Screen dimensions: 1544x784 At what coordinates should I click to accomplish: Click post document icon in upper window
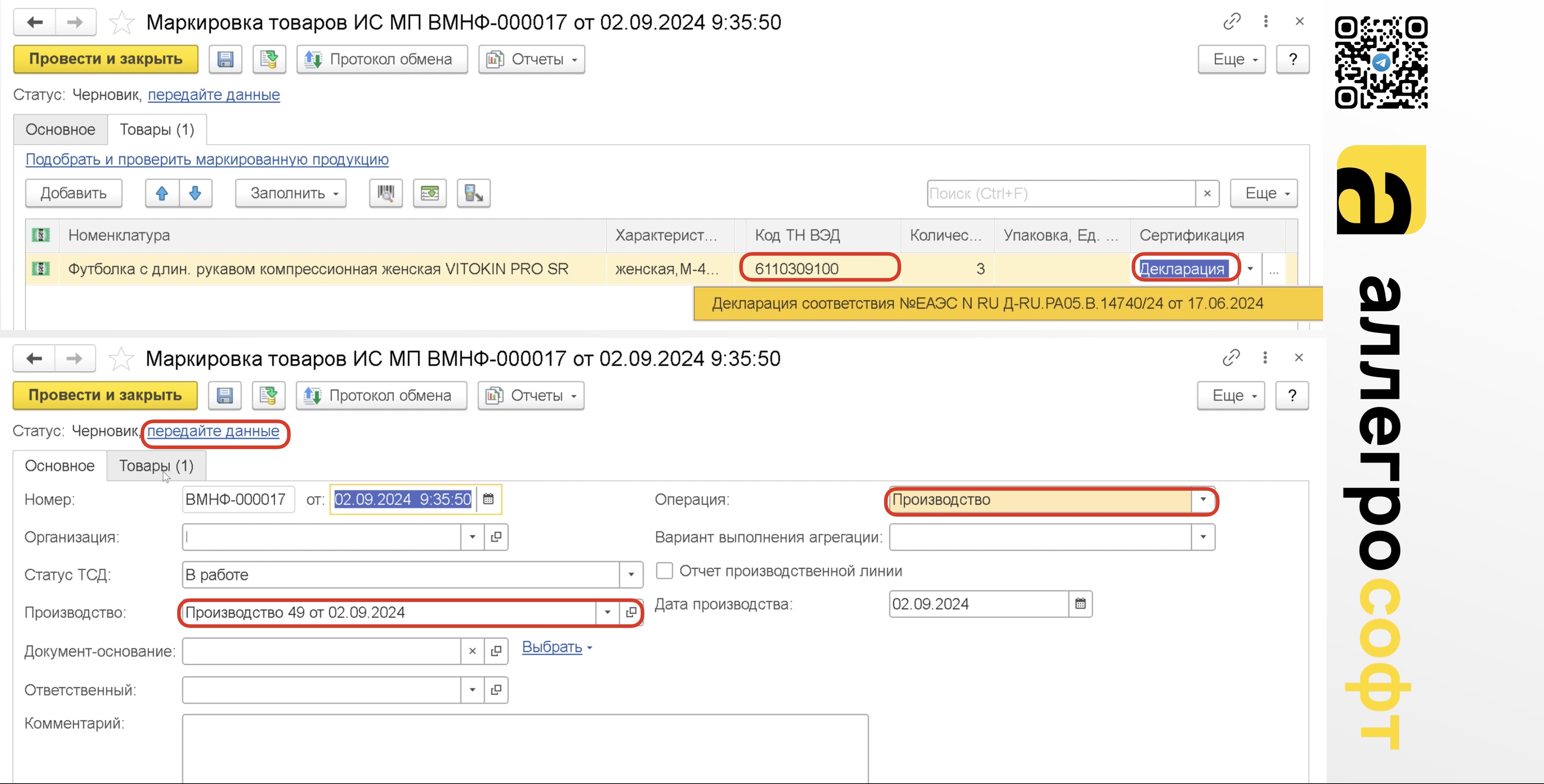269,59
